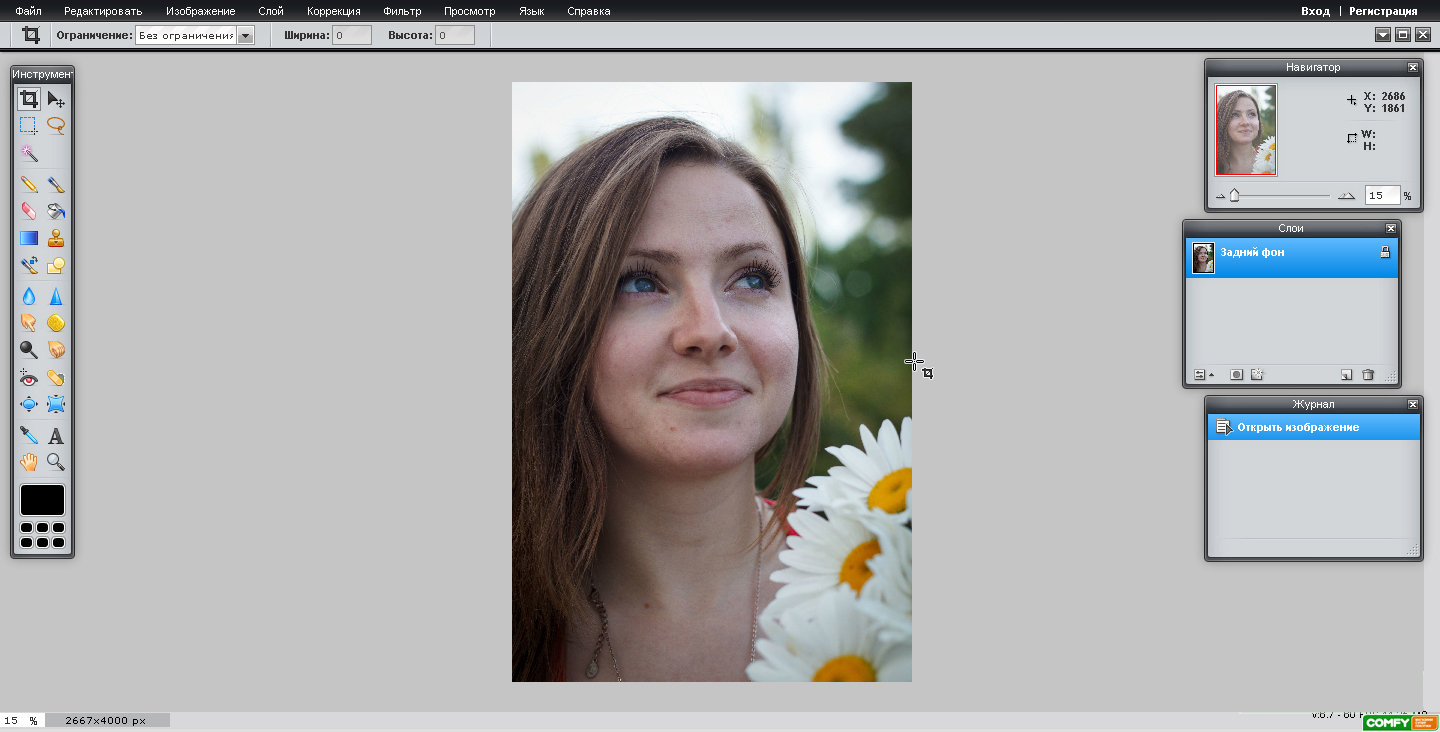Click the small mountain zoom-out icon
This screenshot has height=732, width=1440.
(1221, 197)
